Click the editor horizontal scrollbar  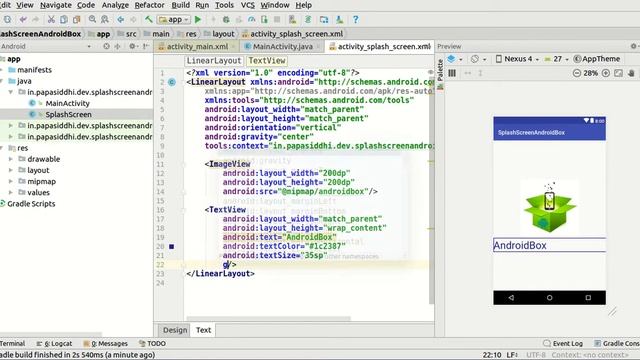click(x=268, y=318)
